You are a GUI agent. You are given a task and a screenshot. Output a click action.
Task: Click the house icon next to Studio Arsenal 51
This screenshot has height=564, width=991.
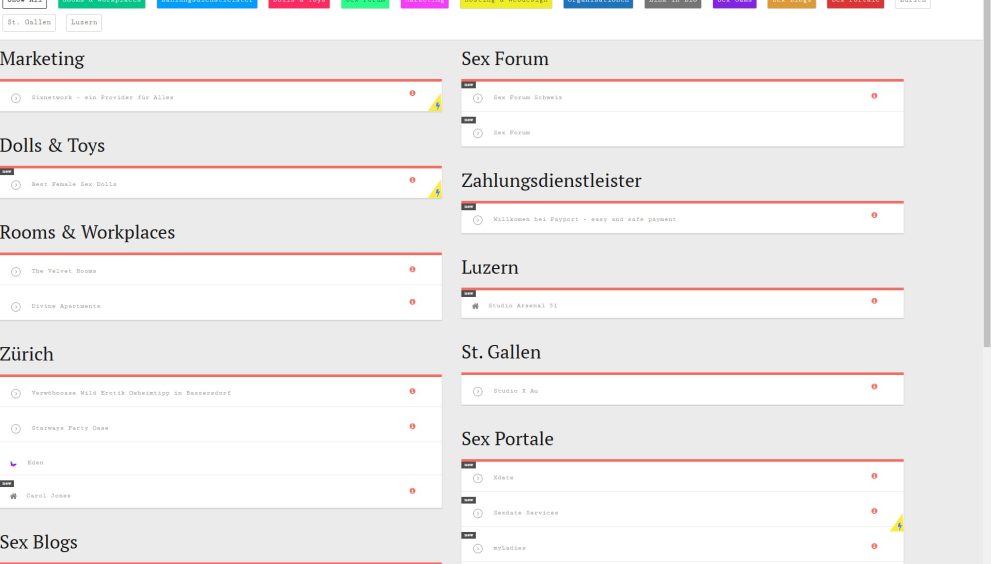(475, 306)
